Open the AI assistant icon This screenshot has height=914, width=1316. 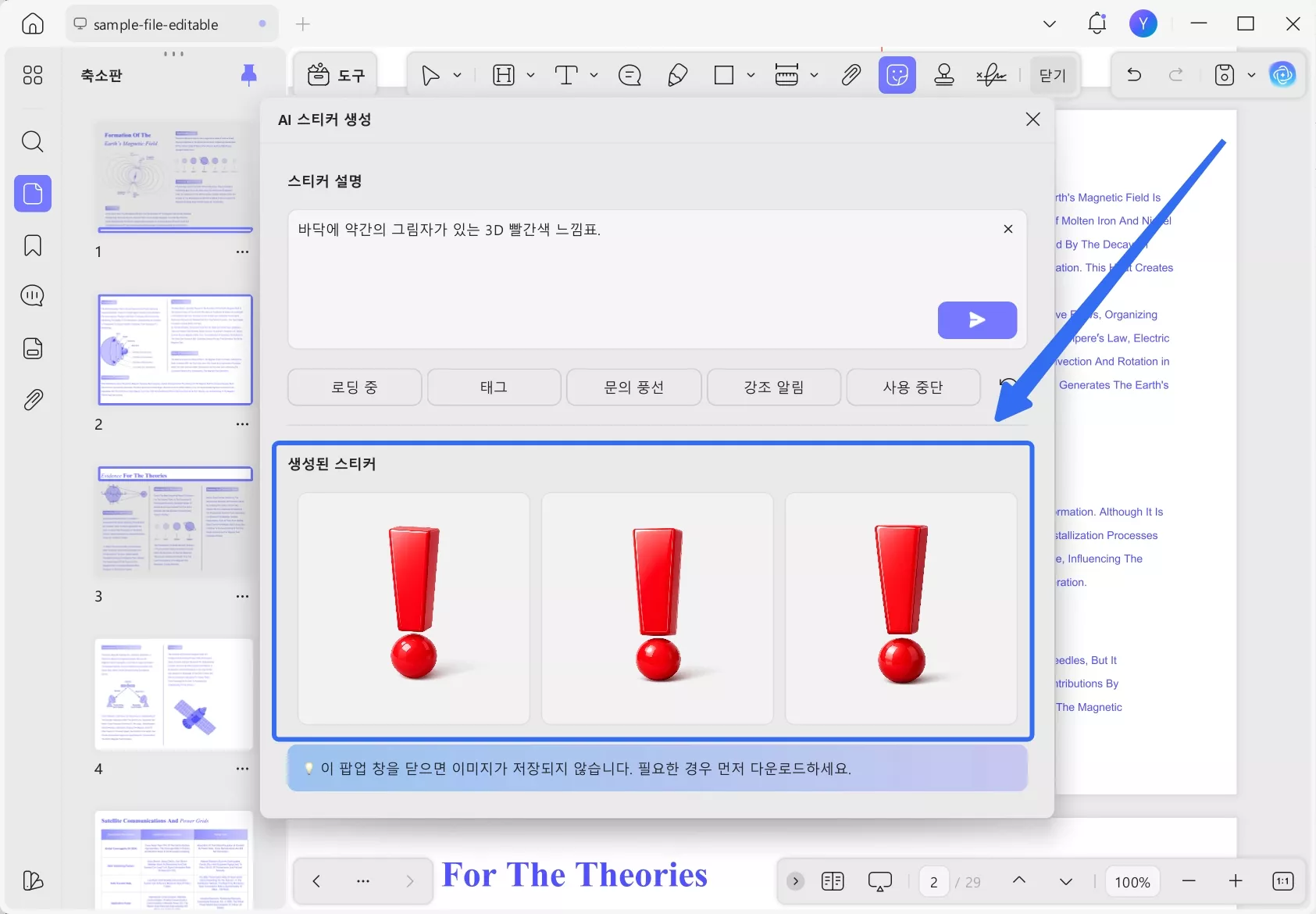1282,75
